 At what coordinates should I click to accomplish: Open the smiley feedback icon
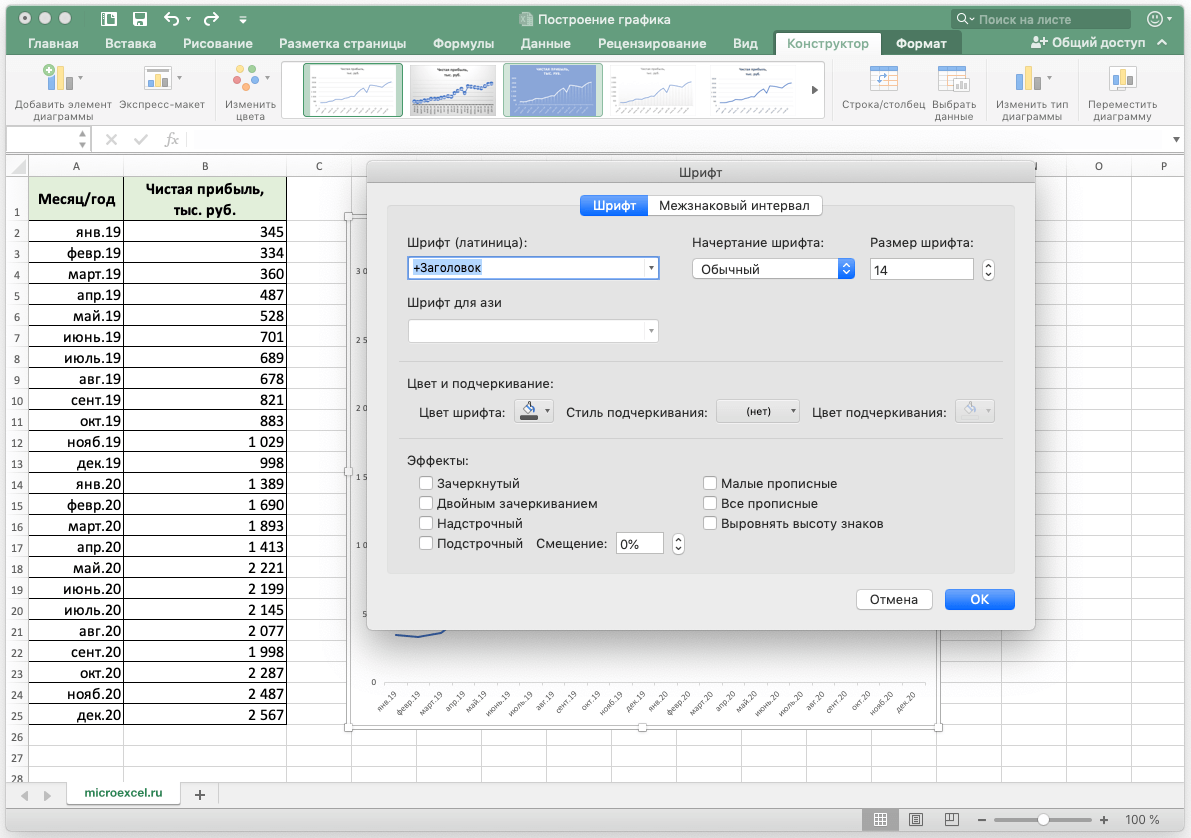[x=1155, y=19]
